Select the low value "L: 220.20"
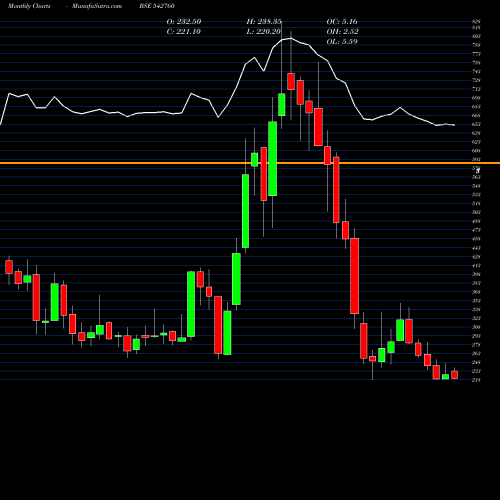 264,32
